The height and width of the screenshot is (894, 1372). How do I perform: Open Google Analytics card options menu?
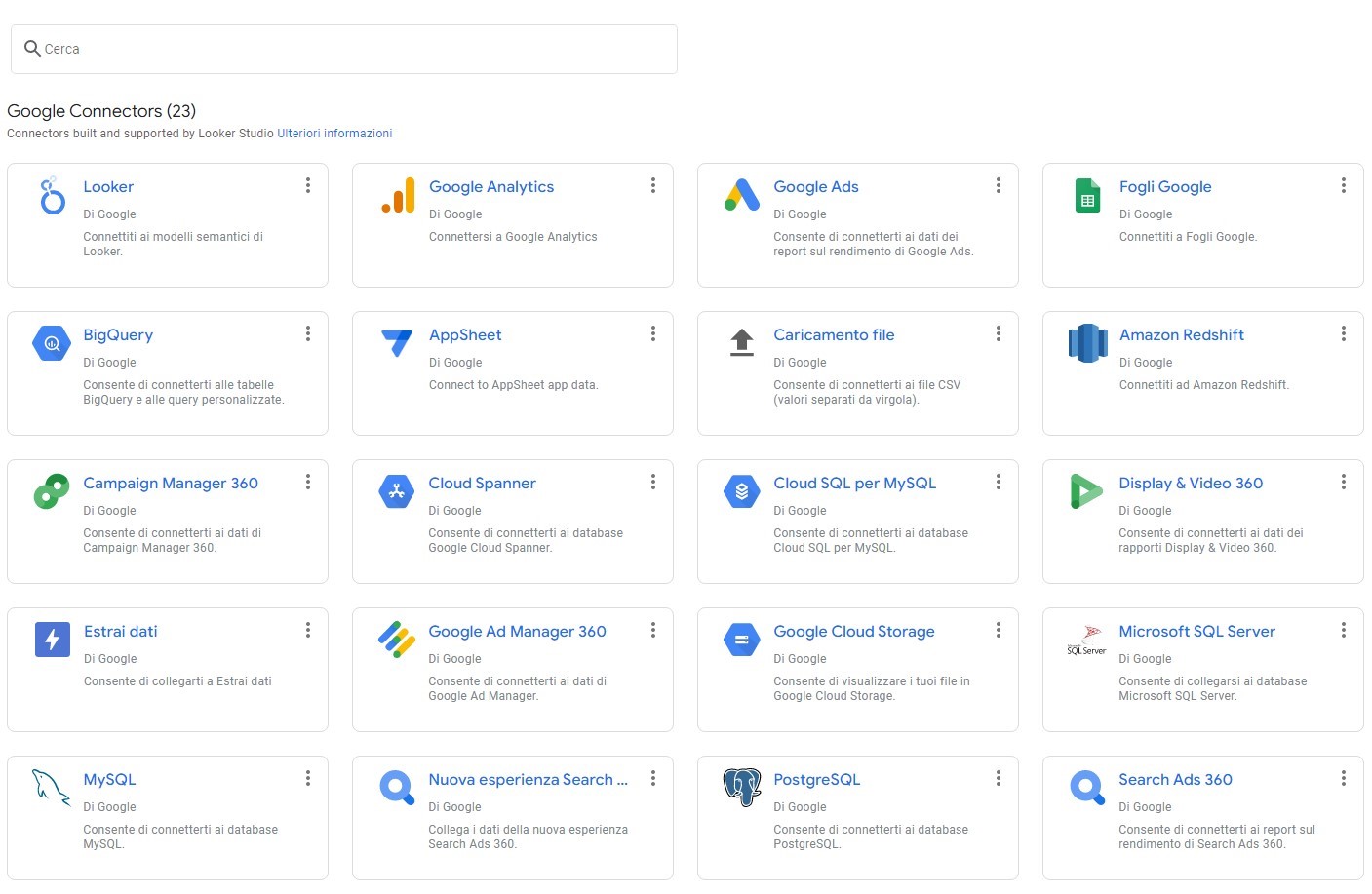(x=653, y=185)
